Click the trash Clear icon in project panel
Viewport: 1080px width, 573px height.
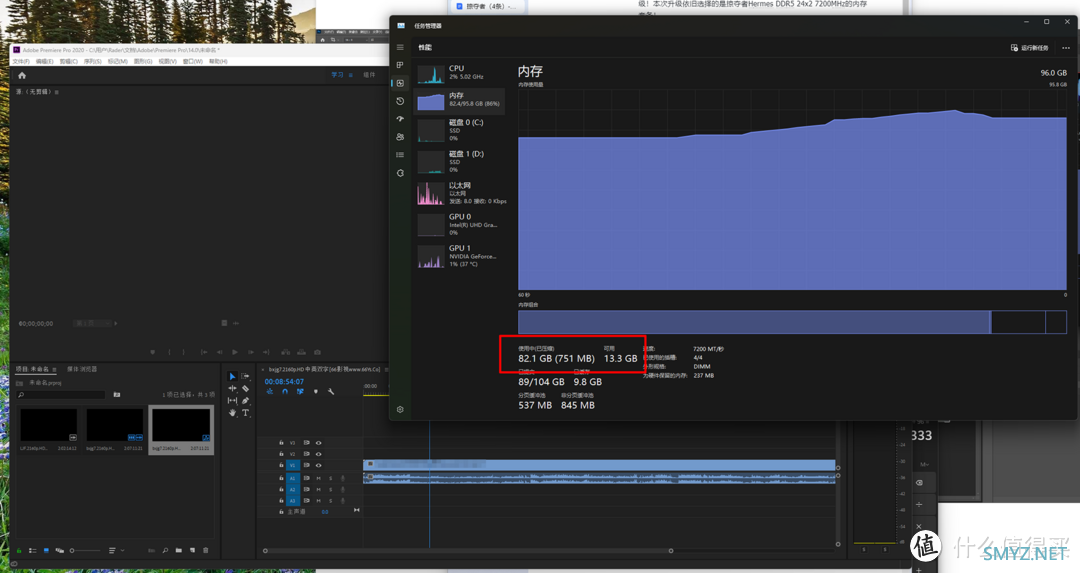click(x=205, y=550)
